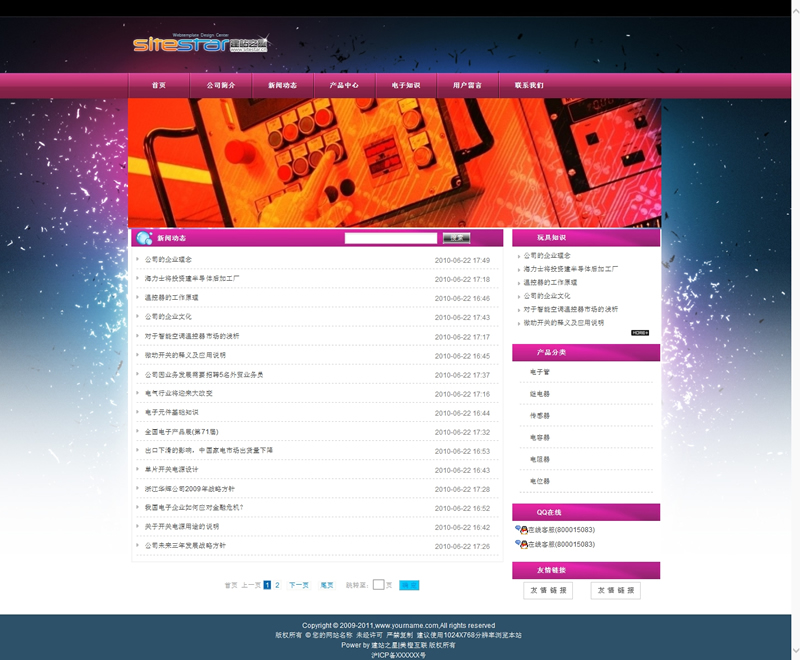The width and height of the screenshot is (800, 660).
Task: Click the news search input field
Action: pyautogui.click(x=391, y=238)
